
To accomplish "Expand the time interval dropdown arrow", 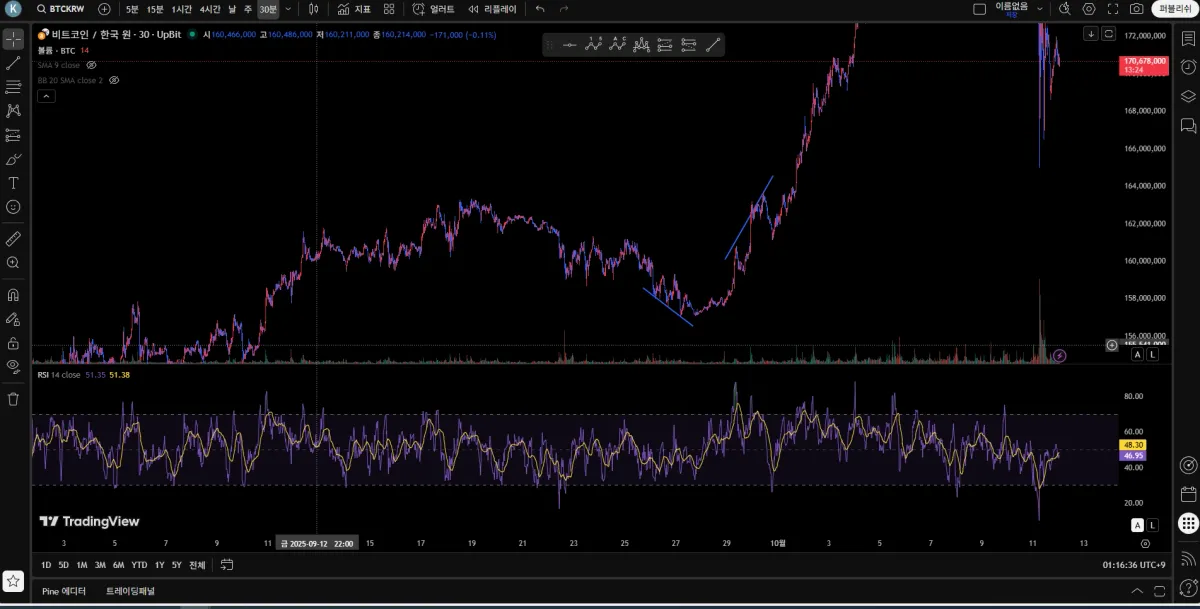I will (x=289, y=9).
